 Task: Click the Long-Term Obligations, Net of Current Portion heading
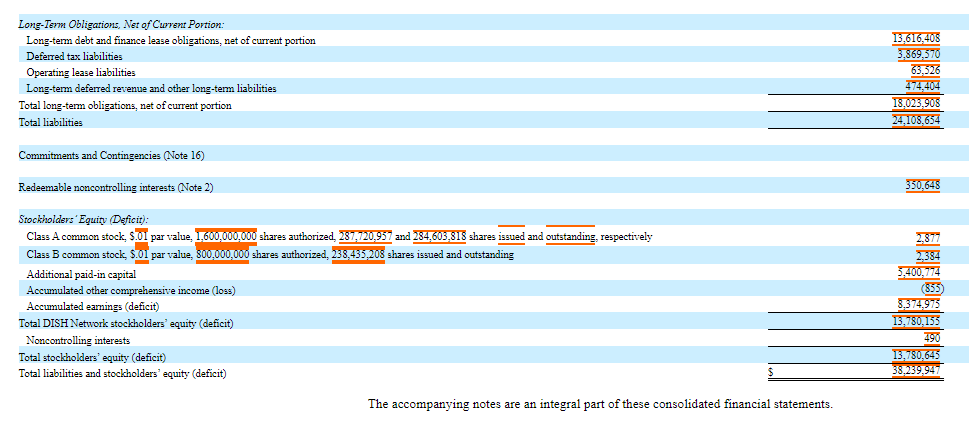tap(122, 24)
